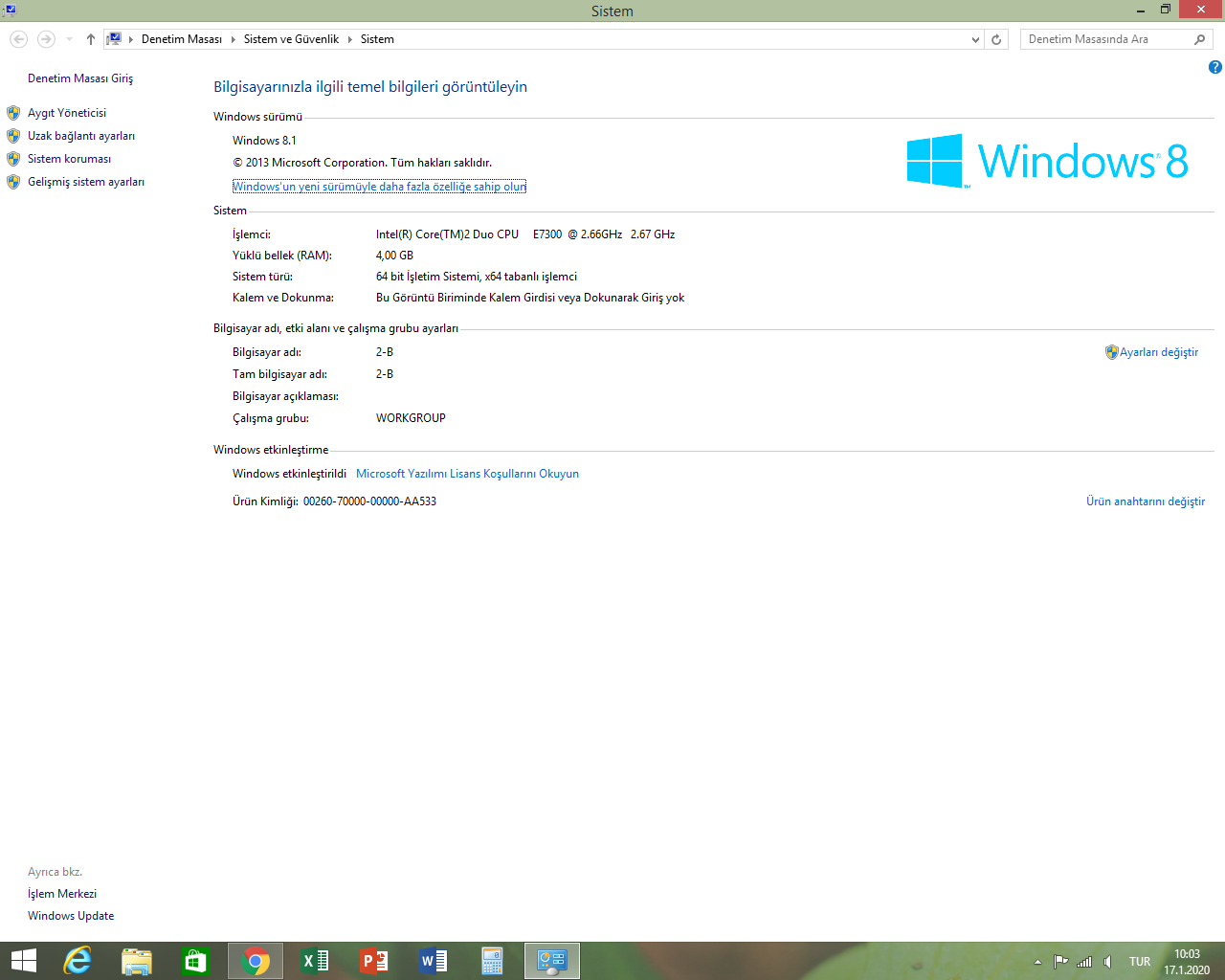Select the Sistem breadcrumb
The width and height of the screenshot is (1225, 980).
coord(377,39)
